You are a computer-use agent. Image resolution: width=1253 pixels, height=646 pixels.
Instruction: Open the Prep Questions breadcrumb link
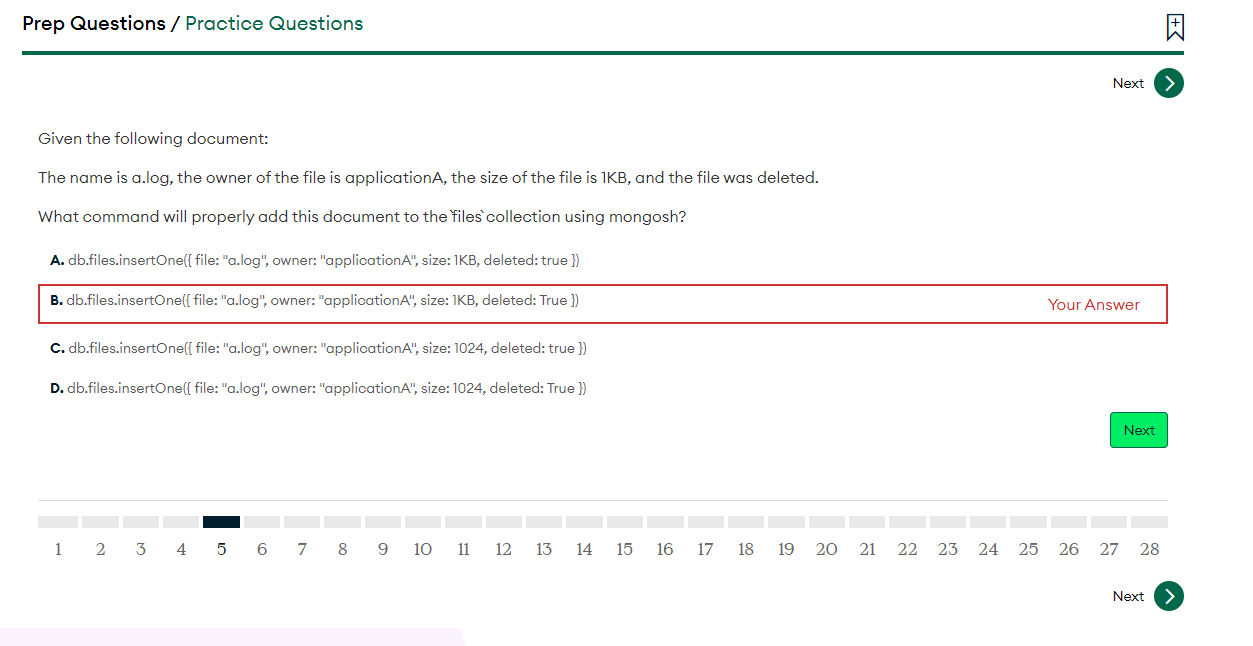94,24
